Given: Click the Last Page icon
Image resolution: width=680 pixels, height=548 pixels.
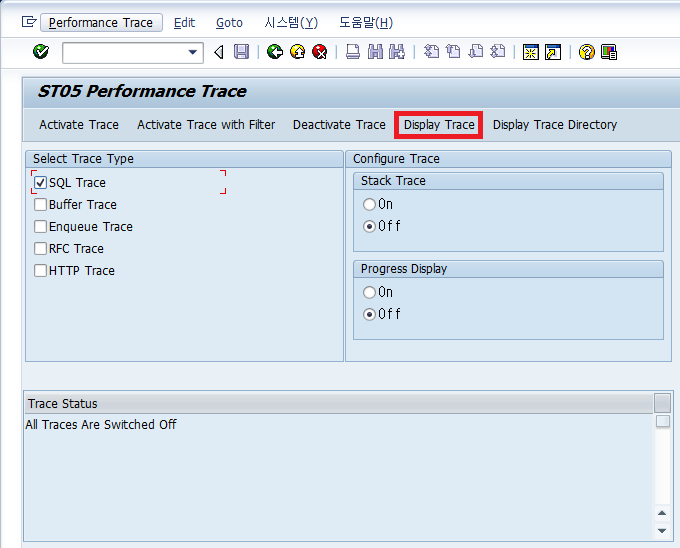Looking at the screenshot, I should (x=498, y=52).
